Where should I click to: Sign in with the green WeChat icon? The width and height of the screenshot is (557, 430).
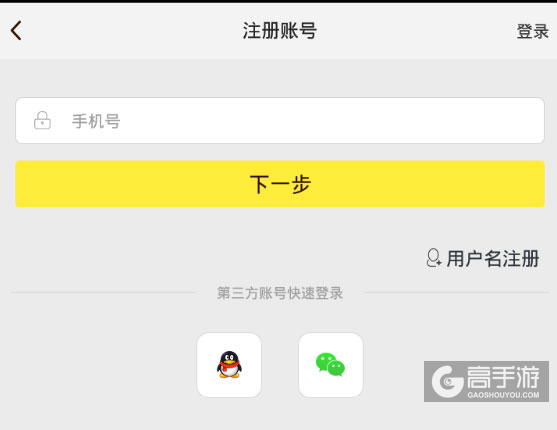330,364
